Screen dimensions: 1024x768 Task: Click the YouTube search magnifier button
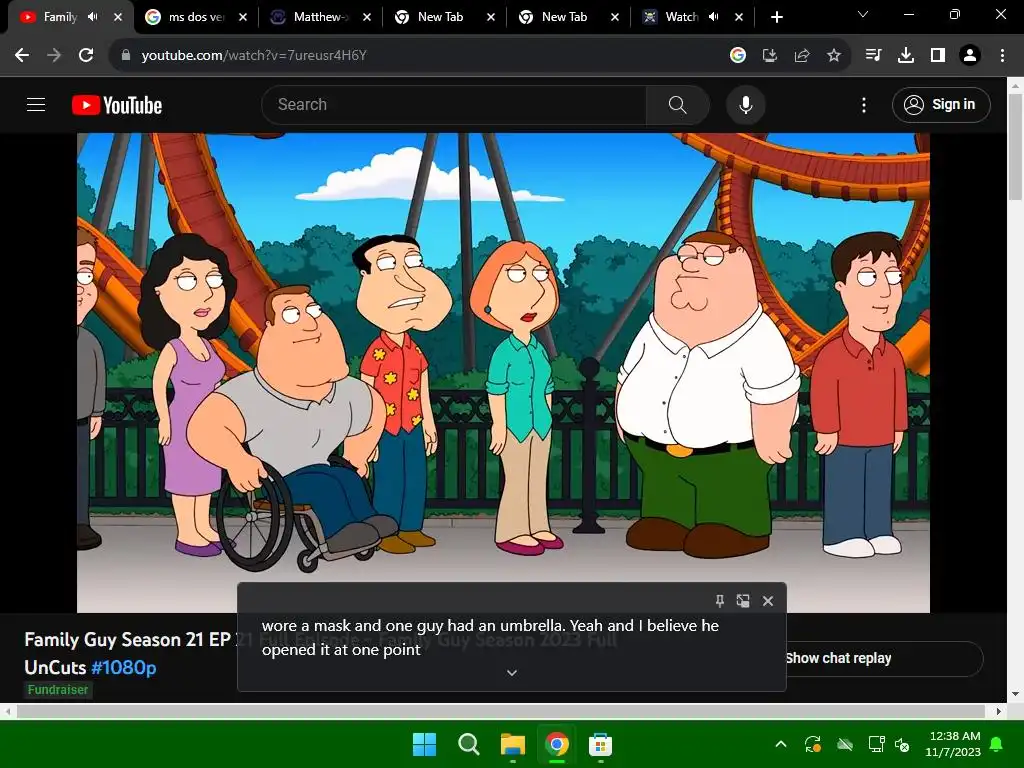(678, 104)
